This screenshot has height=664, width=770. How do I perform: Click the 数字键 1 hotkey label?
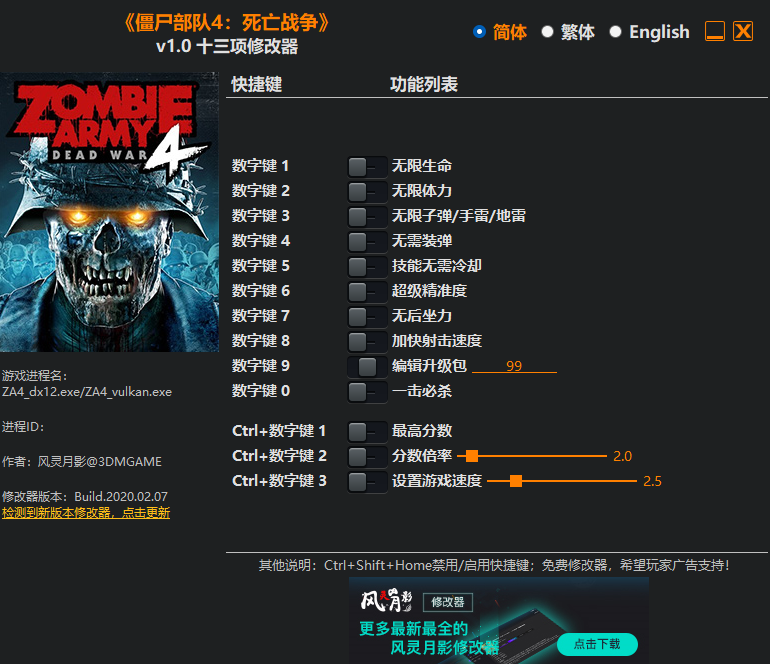point(260,166)
